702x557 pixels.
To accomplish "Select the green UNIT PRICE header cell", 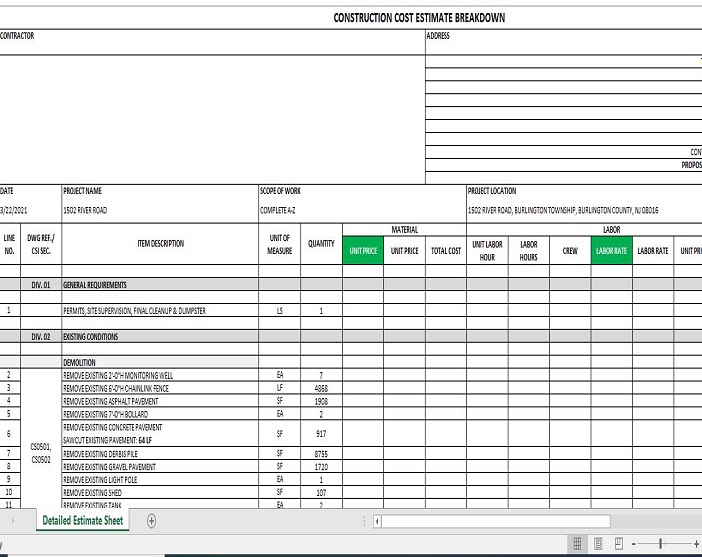I will point(363,251).
